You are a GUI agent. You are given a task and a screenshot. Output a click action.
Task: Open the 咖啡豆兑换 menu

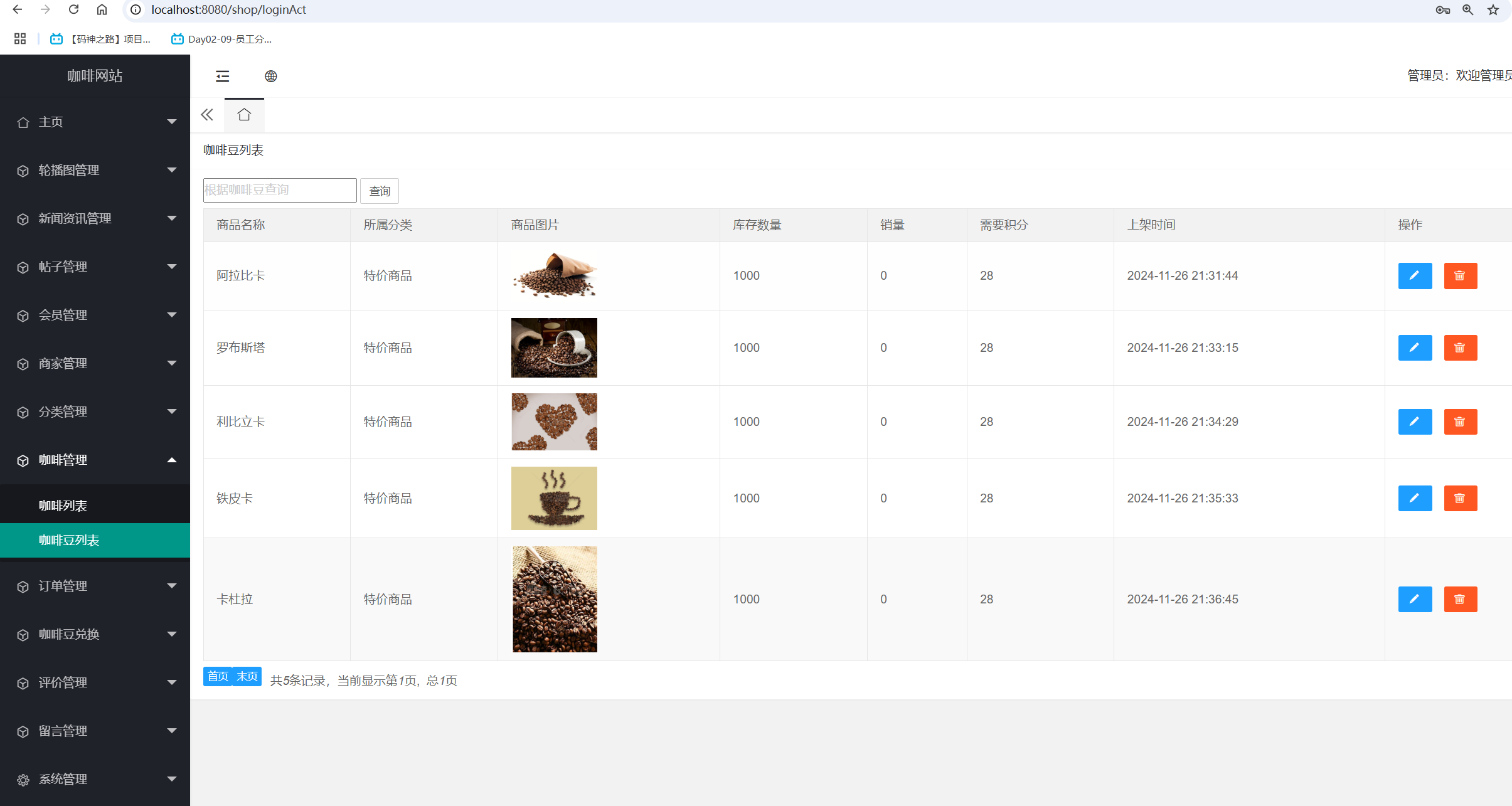95,634
